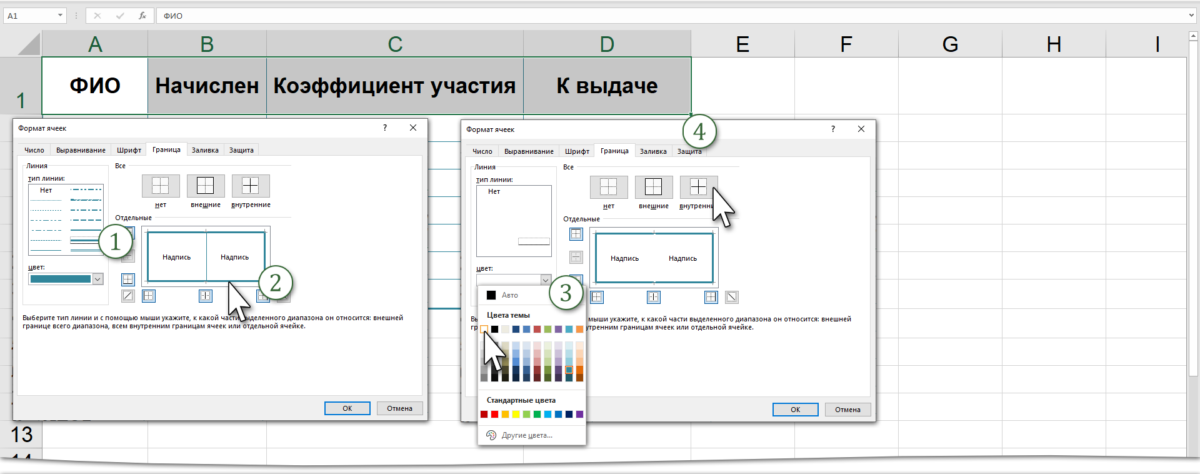Switch to 'Заливка' tab in left dialog
This screenshot has height=474, width=1200.
coord(204,150)
